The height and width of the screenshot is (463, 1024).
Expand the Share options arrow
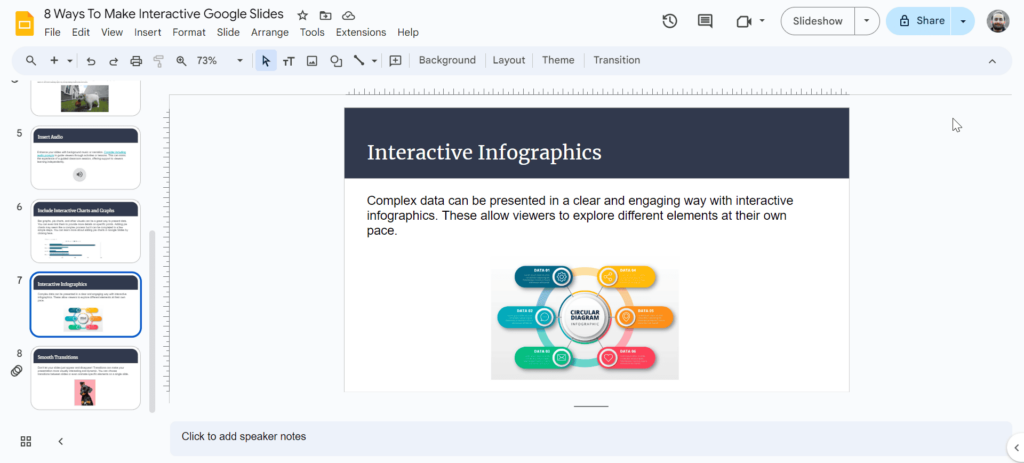(963, 21)
